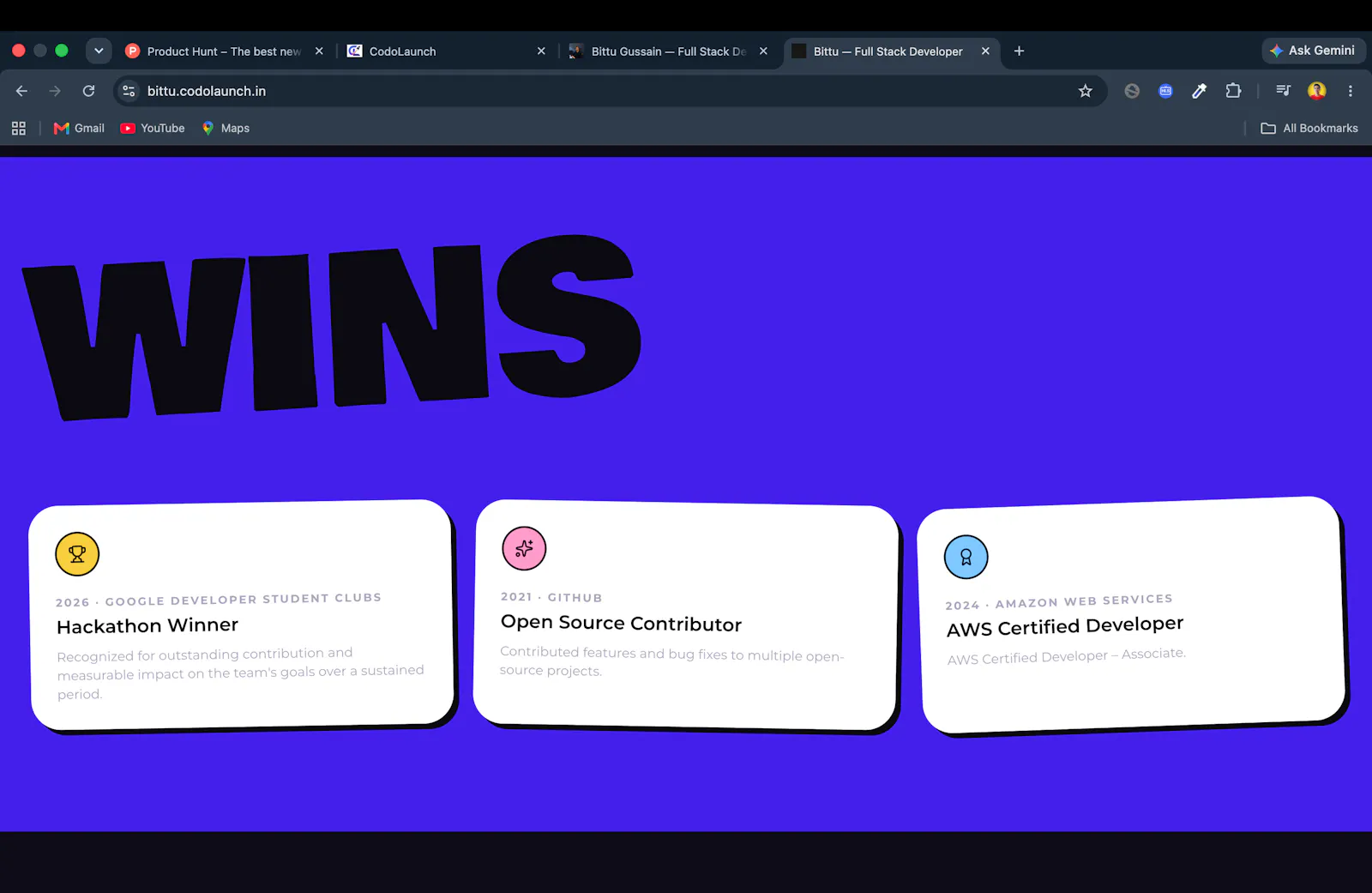The height and width of the screenshot is (893, 1372).
Task: Open the YouTube bookmark
Action: 153,128
